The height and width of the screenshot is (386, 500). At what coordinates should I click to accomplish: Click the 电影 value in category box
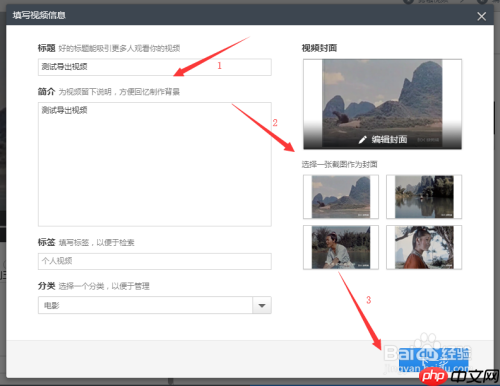pos(52,305)
